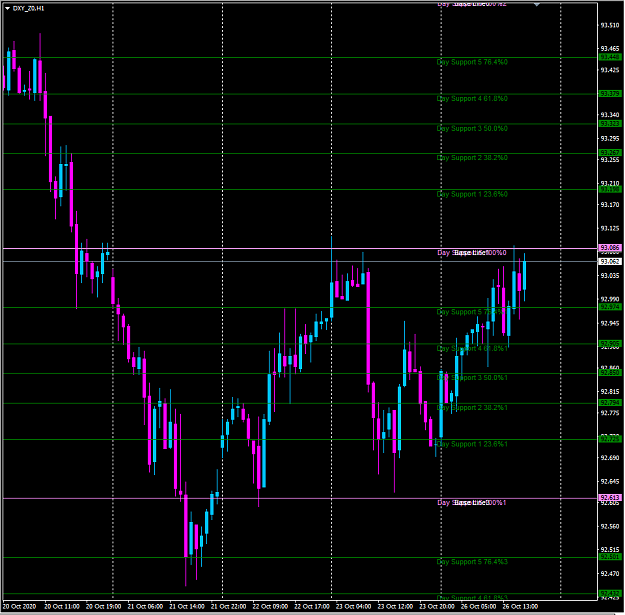Click the 'Day Support 5 76.4%0' label

click(472, 62)
